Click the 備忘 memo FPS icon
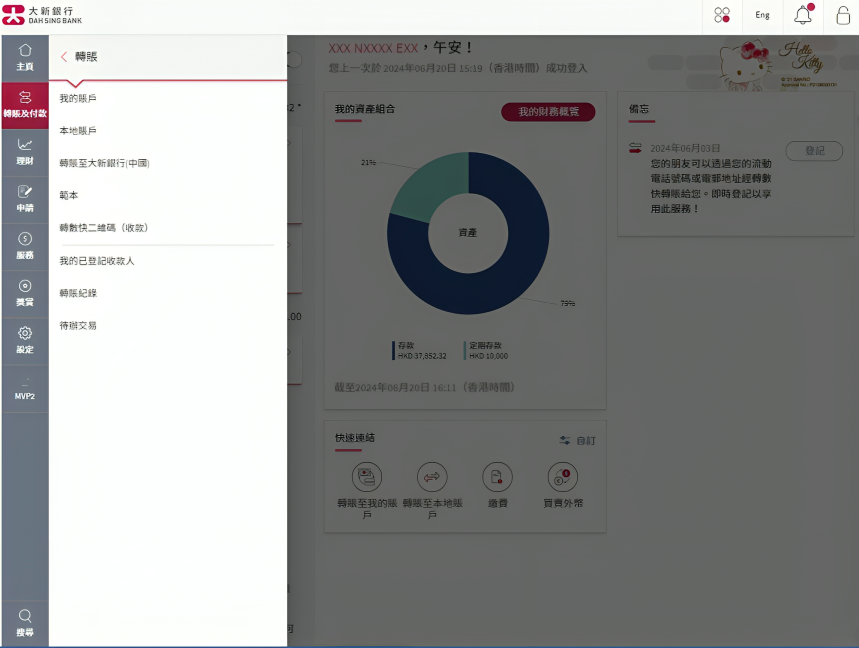The width and height of the screenshot is (859, 648). (635, 148)
